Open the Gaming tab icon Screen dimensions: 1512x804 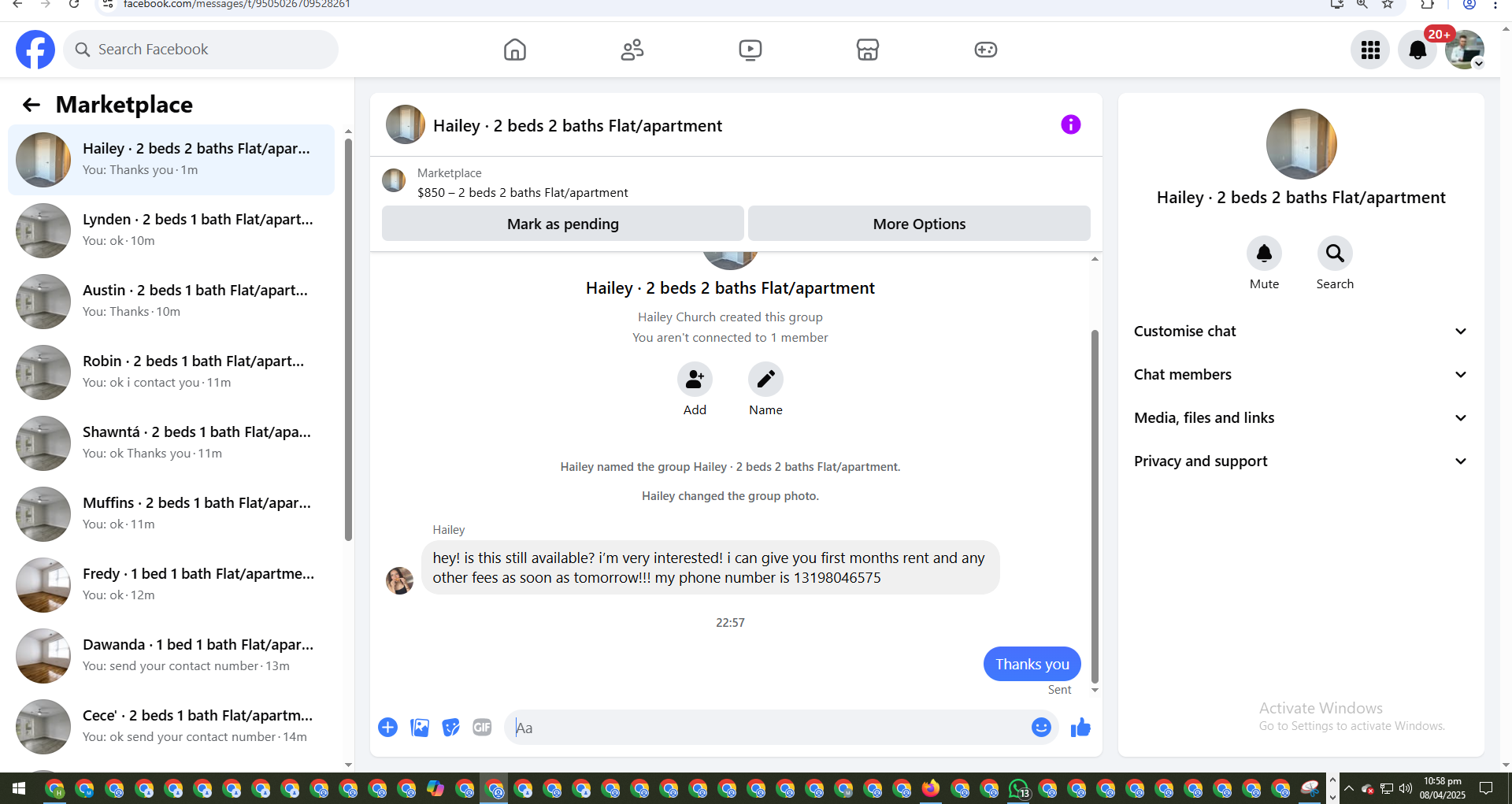click(x=986, y=50)
